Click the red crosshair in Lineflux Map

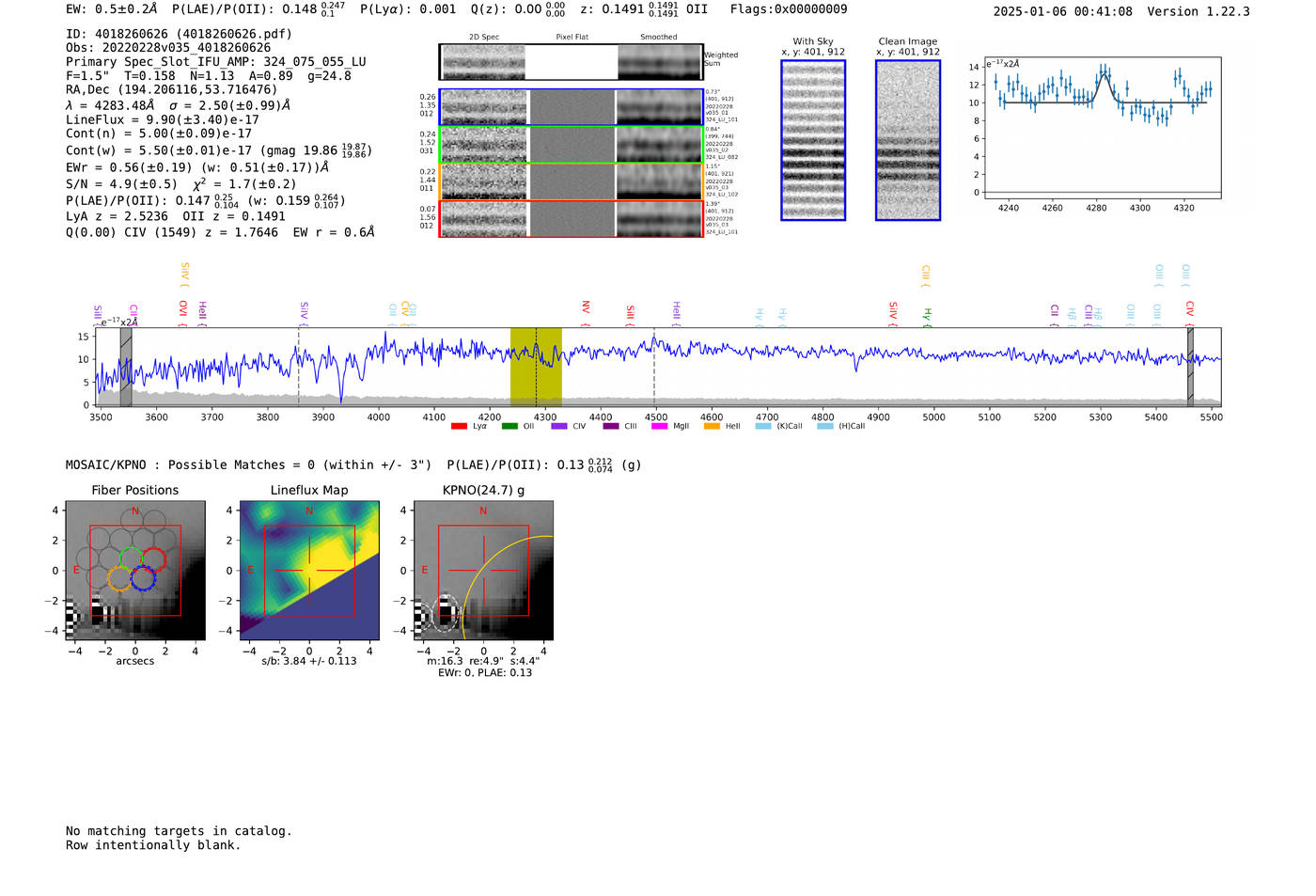pyautogui.click(x=309, y=570)
